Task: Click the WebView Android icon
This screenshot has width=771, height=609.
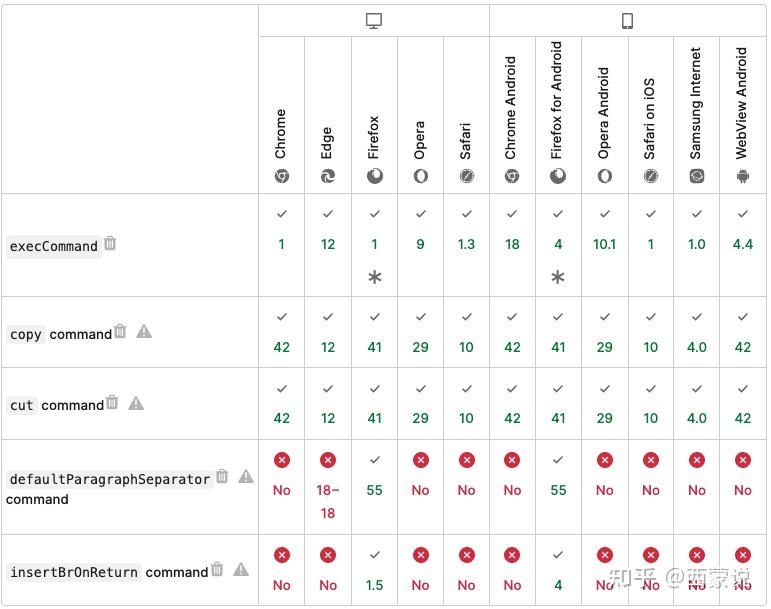Action: [742, 176]
